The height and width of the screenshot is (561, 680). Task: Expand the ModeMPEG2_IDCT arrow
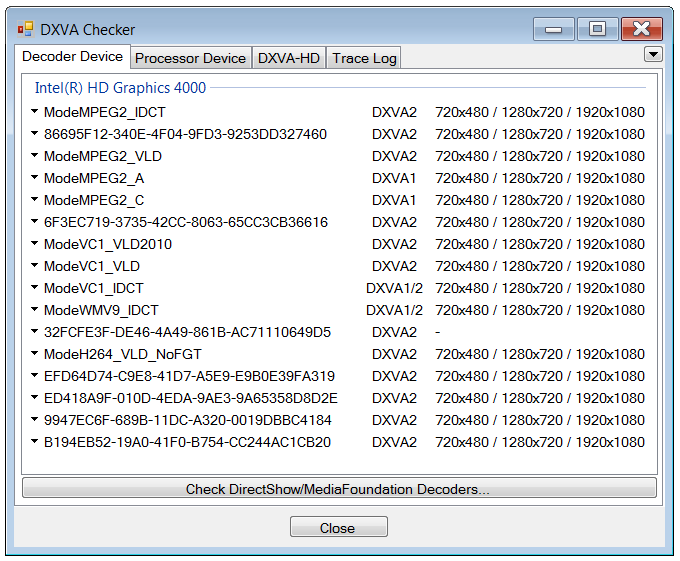click(35, 111)
